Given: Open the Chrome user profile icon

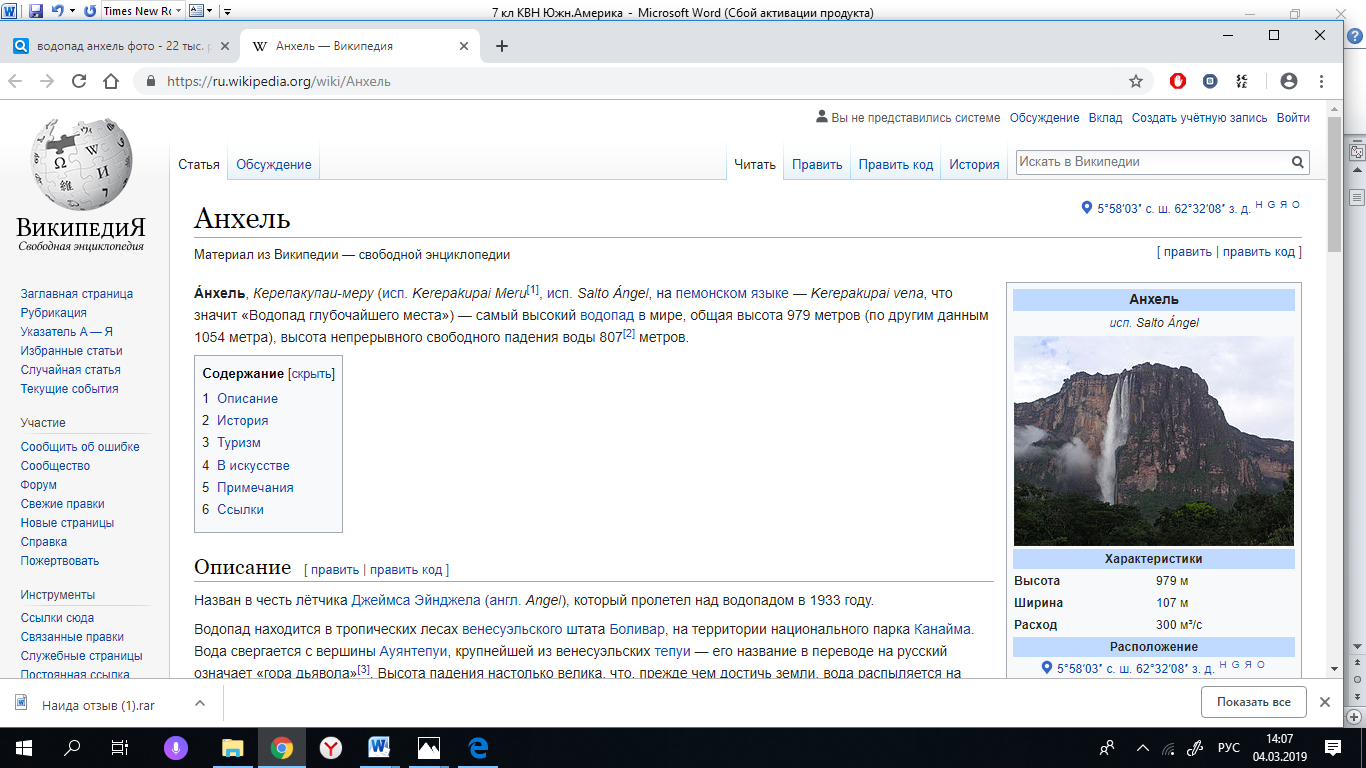Looking at the screenshot, I should pyautogui.click(x=1288, y=81).
